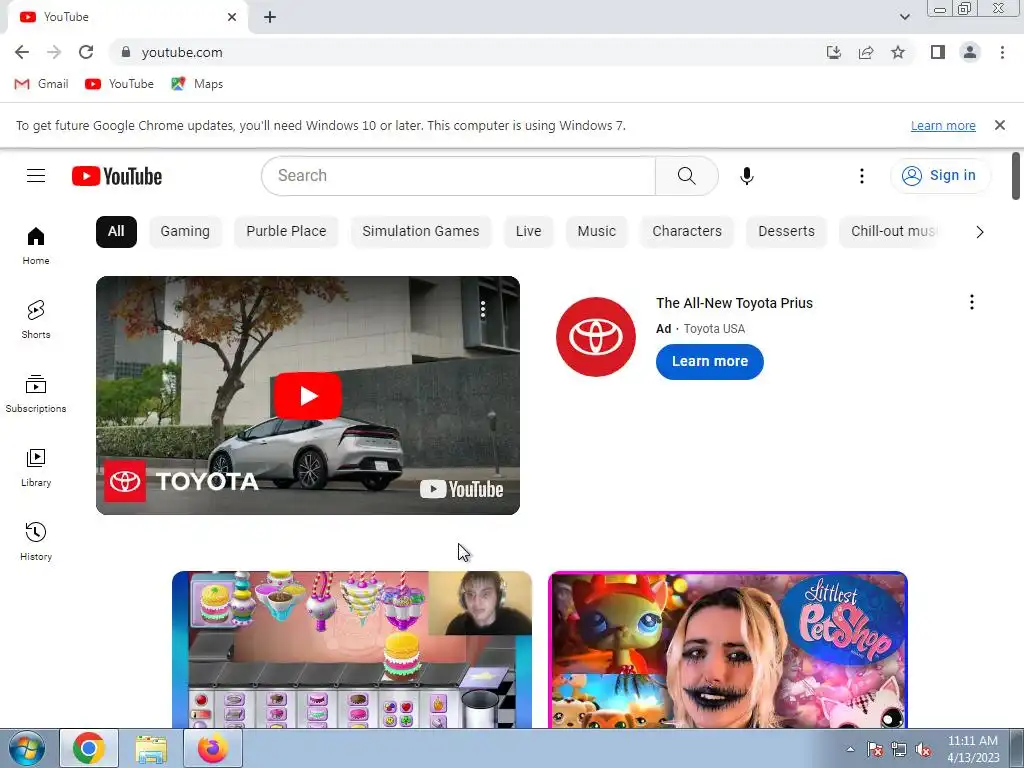This screenshot has width=1024, height=768.
Task: Open History in the sidebar
Action: click(x=36, y=541)
